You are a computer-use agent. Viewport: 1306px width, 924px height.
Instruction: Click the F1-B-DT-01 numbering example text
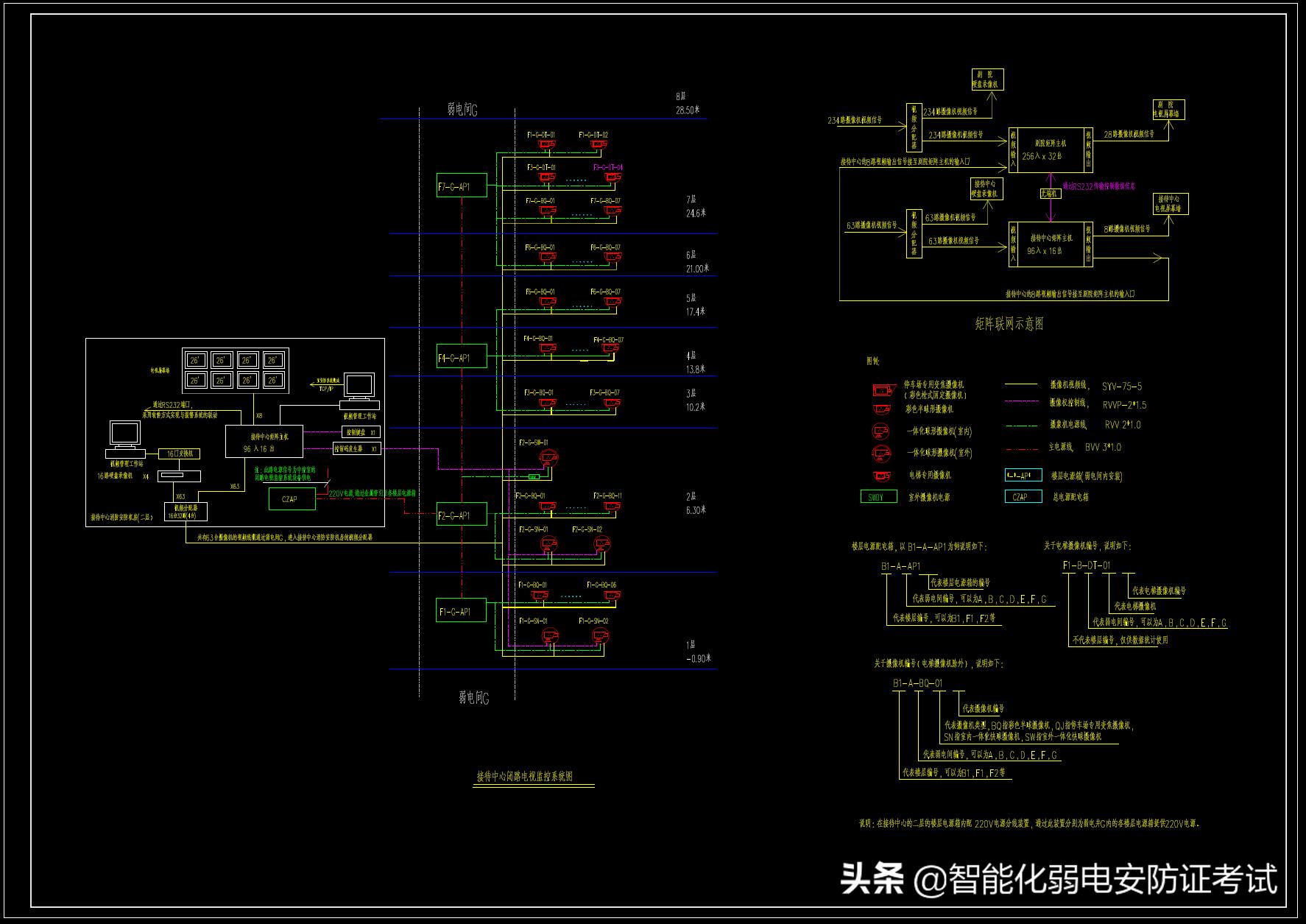point(1087,565)
